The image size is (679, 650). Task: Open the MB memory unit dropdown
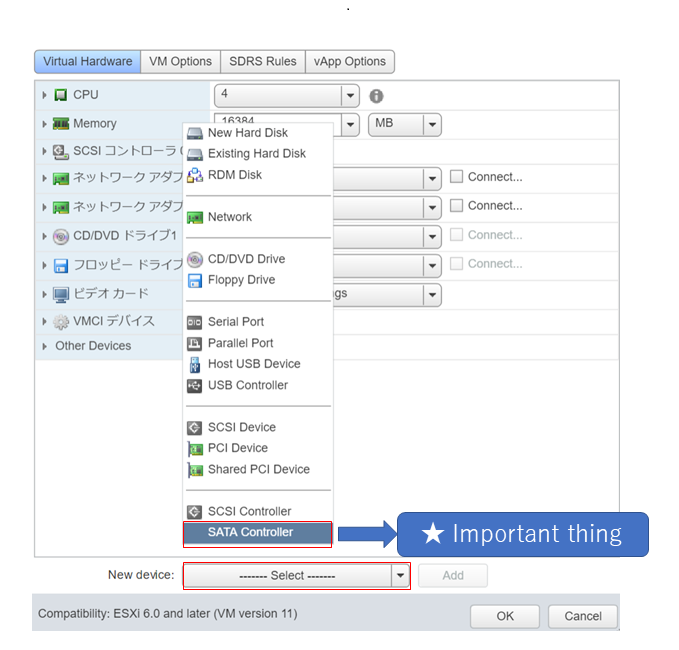point(404,125)
